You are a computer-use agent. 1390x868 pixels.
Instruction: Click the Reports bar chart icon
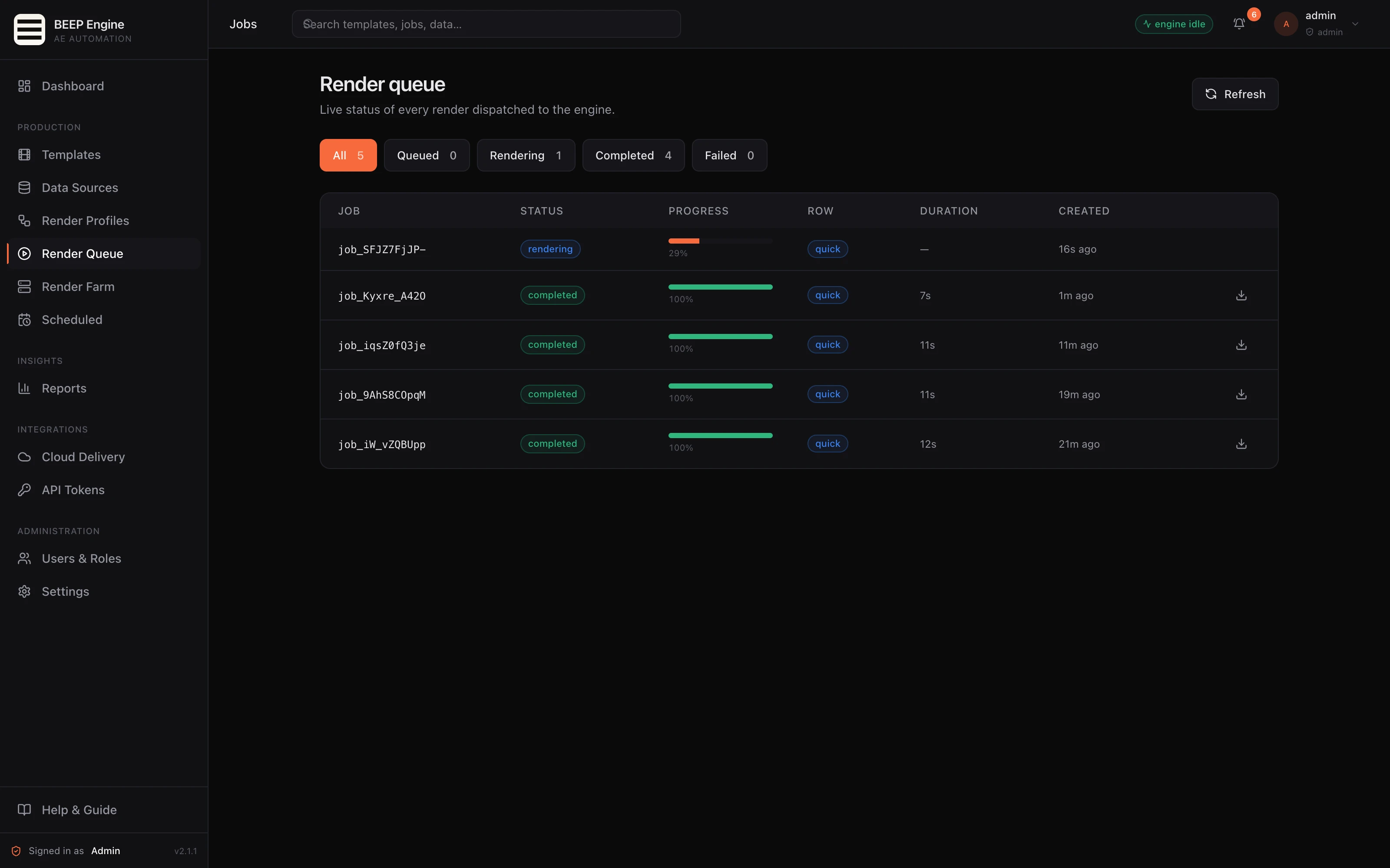pyautogui.click(x=24, y=388)
